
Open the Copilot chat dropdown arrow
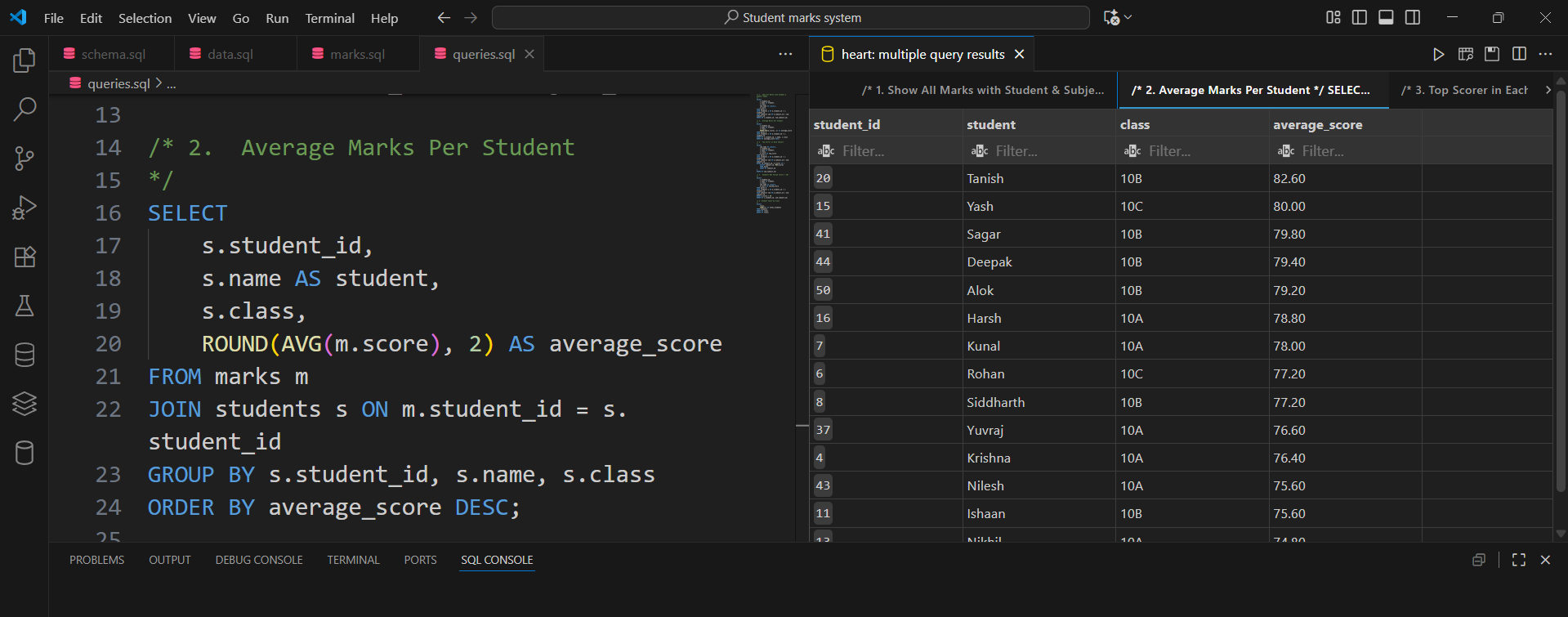pyautogui.click(x=1128, y=17)
